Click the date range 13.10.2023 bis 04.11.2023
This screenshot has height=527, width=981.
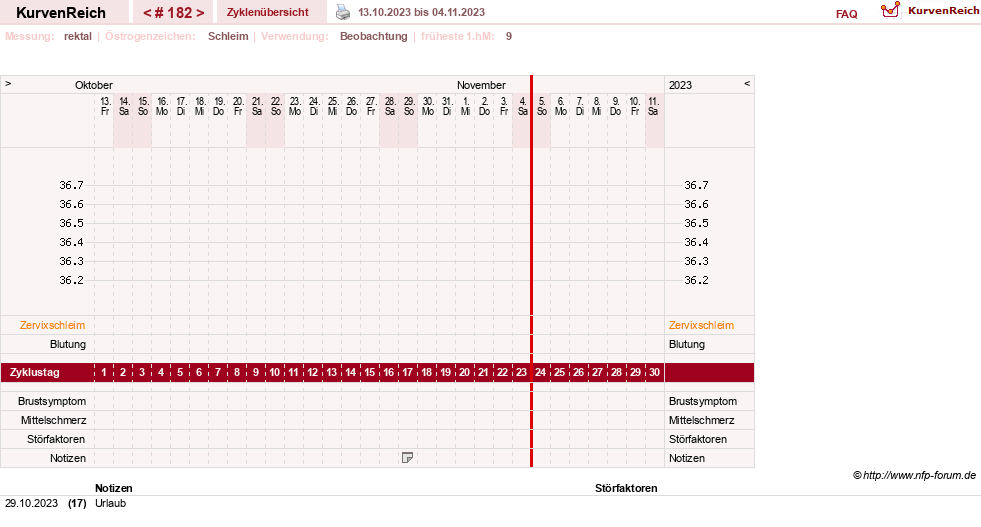tap(421, 12)
